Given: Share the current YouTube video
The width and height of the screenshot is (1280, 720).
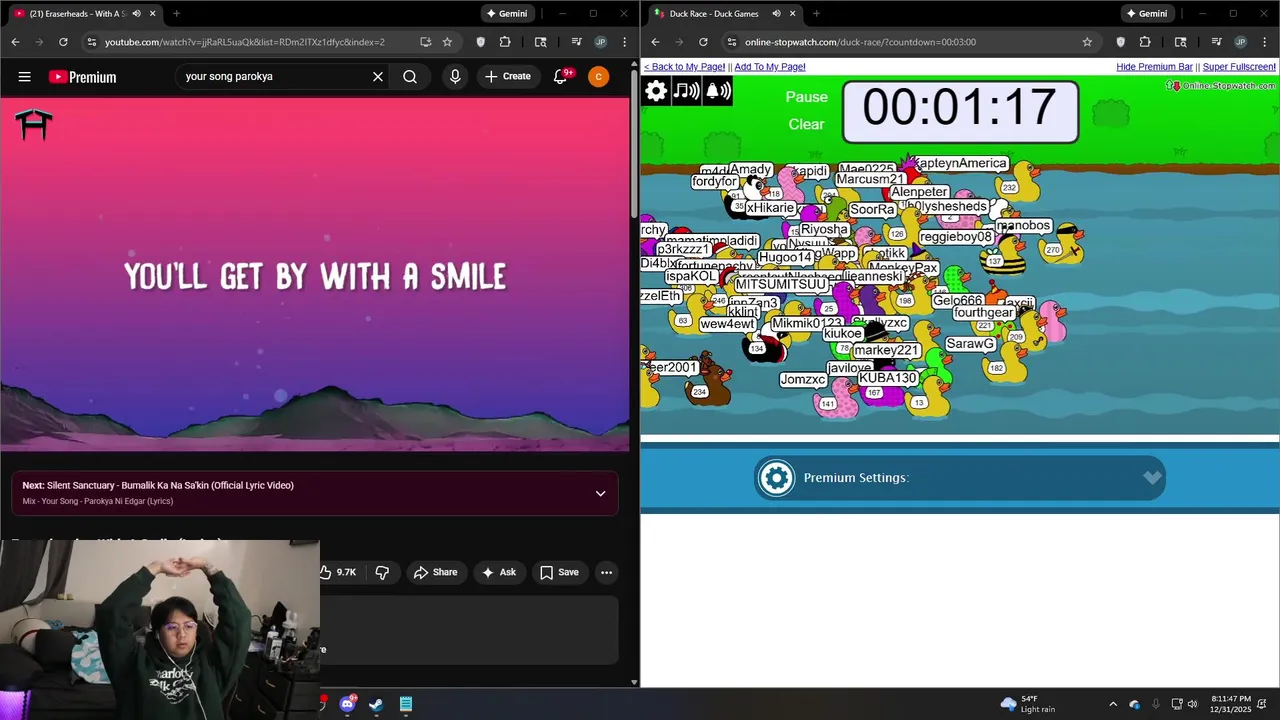Looking at the screenshot, I should click(435, 572).
